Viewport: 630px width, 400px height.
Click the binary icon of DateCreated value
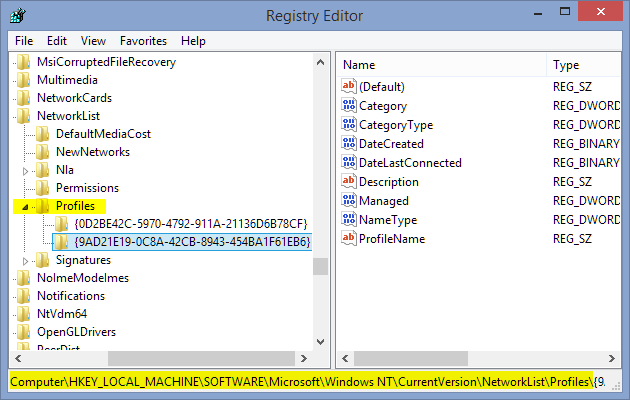349,143
